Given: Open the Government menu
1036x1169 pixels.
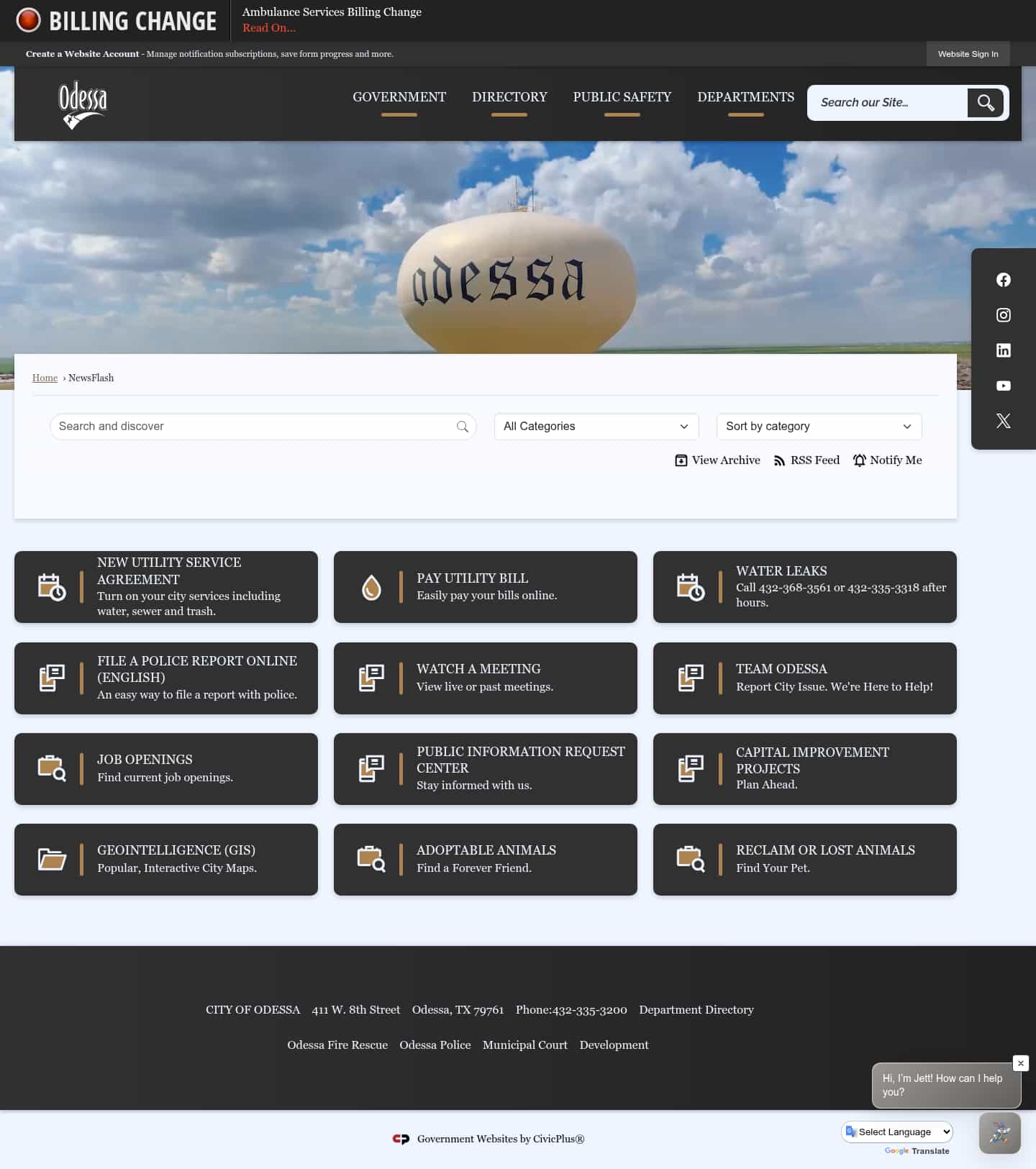Looking at the screenshot, I should point(399,97).
